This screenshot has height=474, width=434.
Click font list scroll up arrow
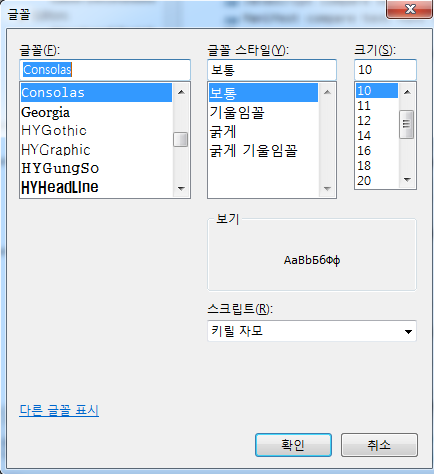click(181, 92)
